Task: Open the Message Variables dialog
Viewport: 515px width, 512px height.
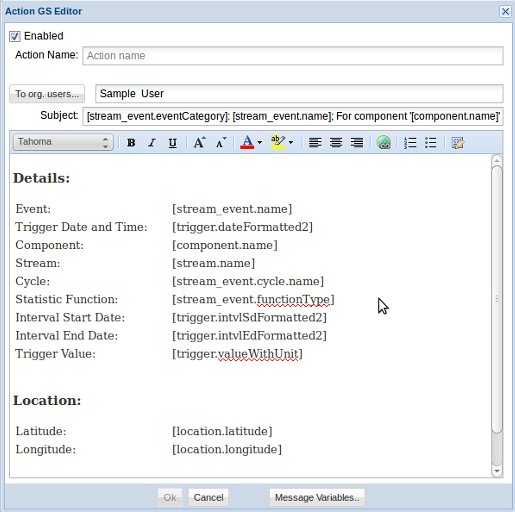Action: pyautogui.click(x=317, y=498)
